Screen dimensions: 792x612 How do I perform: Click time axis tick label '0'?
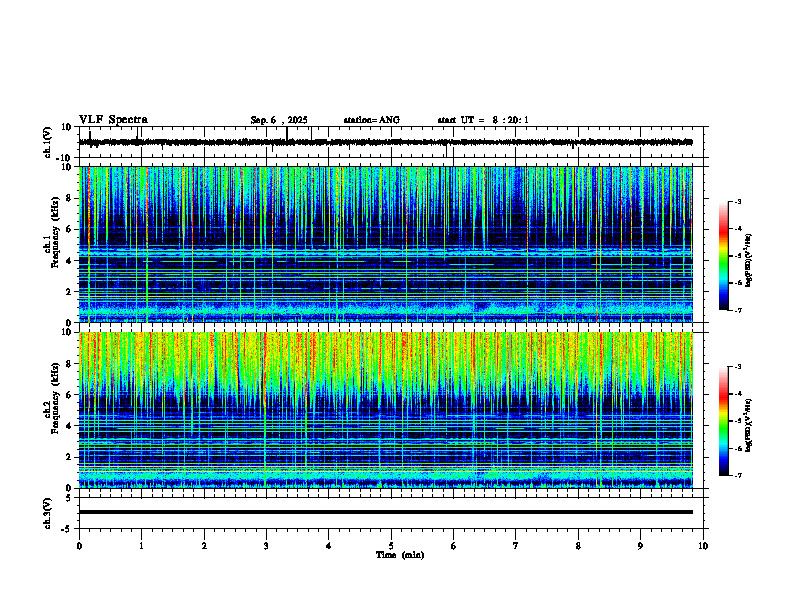[79, 546]
